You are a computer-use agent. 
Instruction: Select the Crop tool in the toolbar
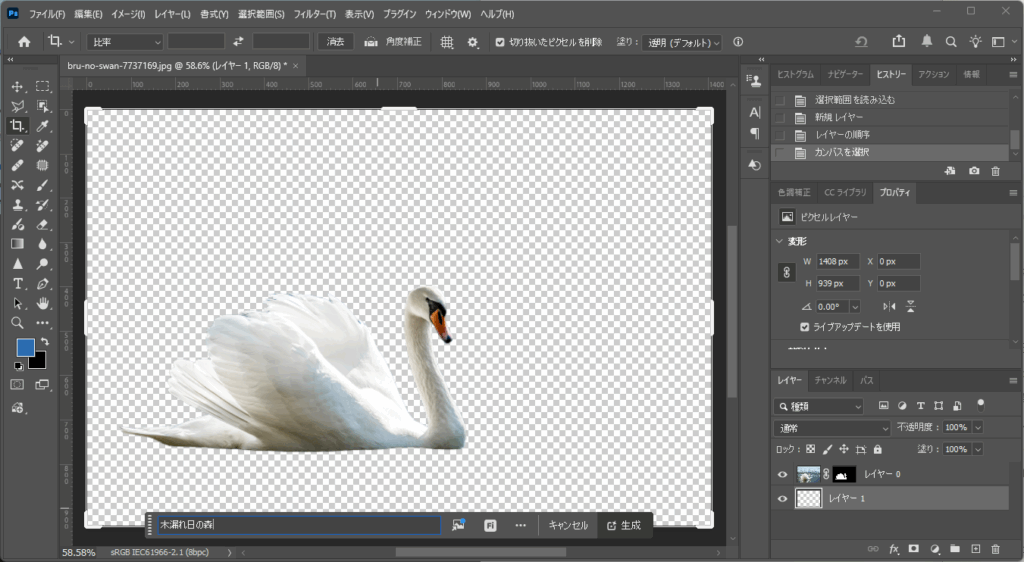click(17, 126)
